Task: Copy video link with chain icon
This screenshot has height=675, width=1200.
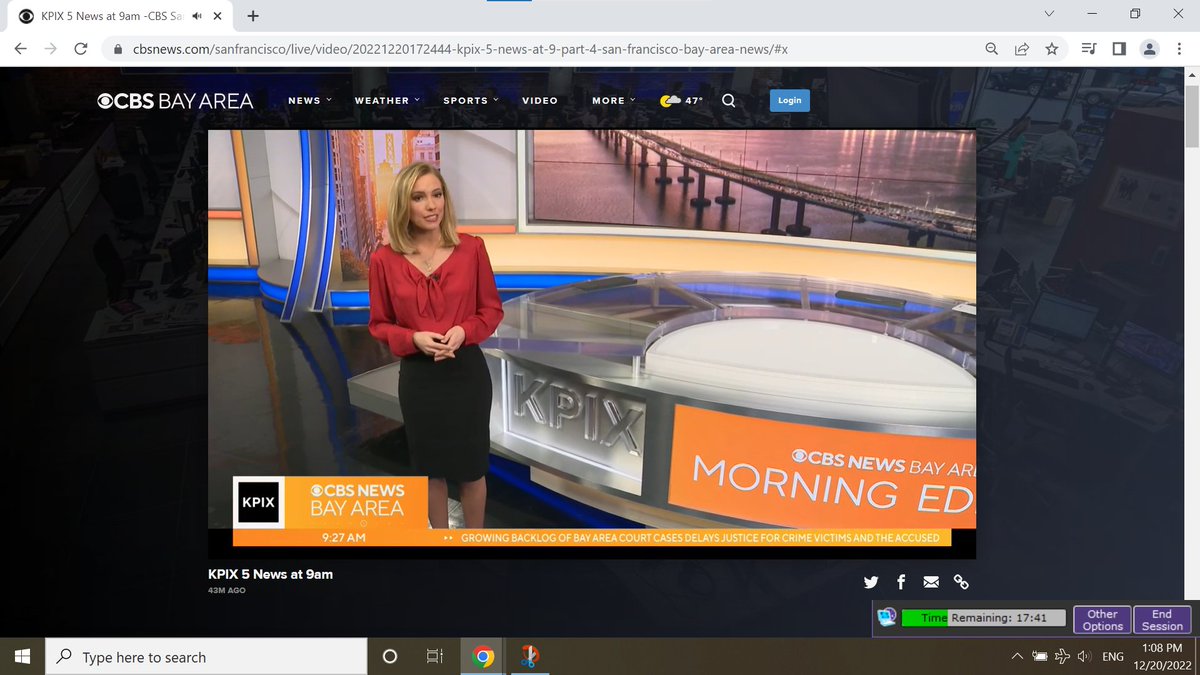Action: [961, 582]
